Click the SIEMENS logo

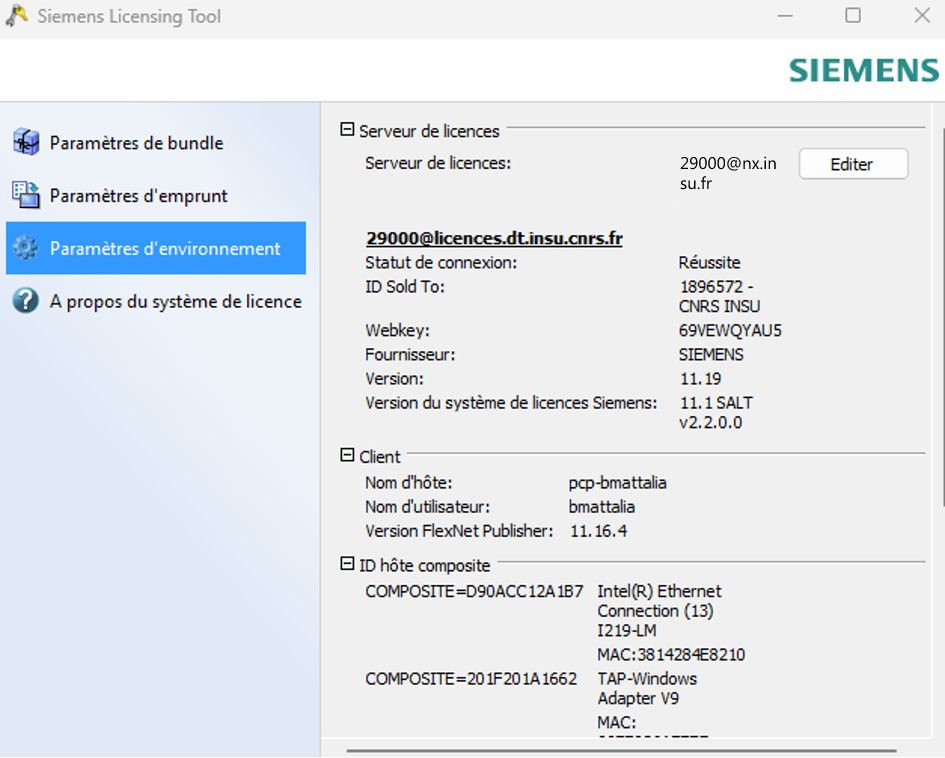pyautogui.click(x=864, y=70)
